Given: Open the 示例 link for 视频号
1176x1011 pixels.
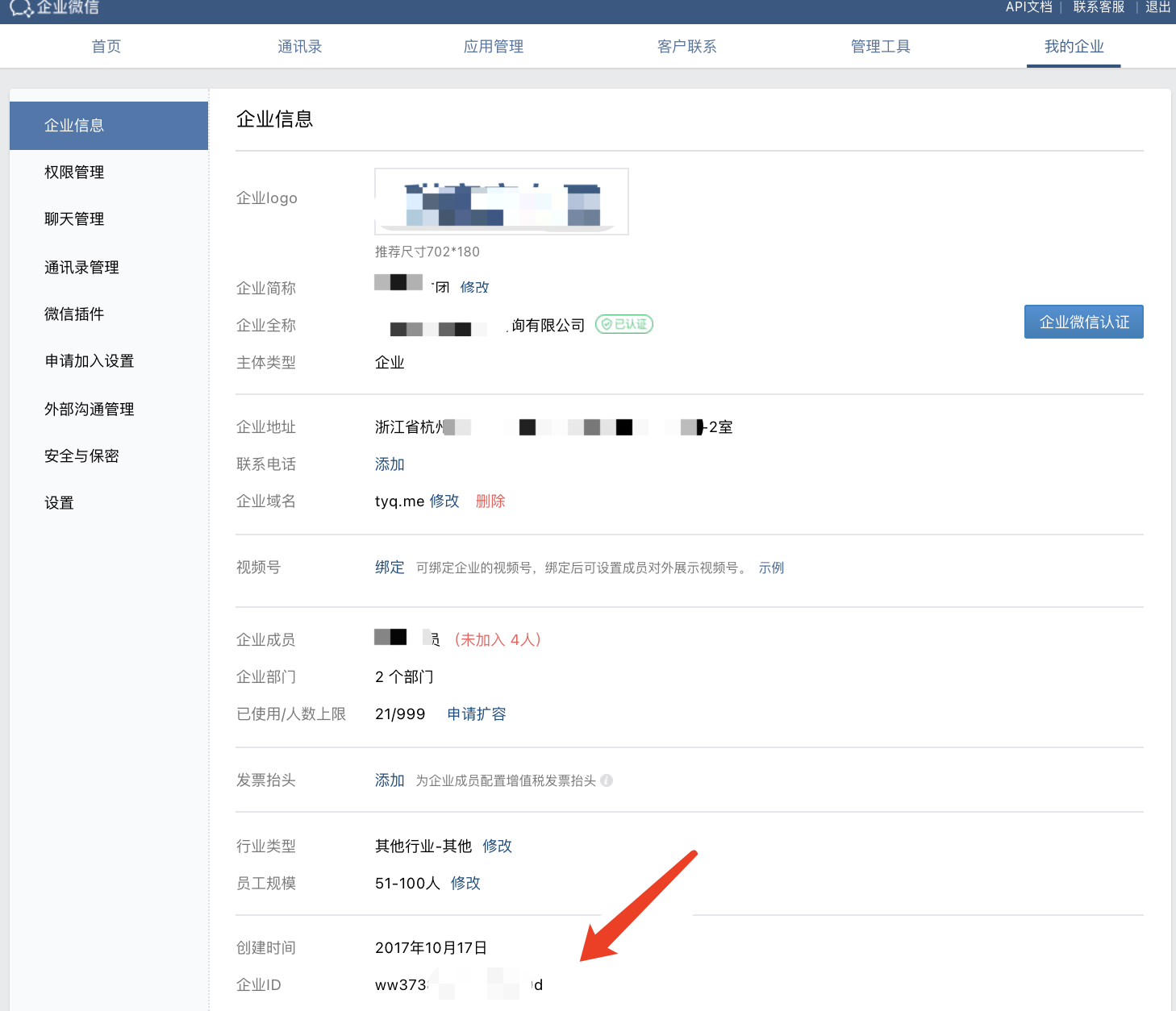Looking at the screenshot, I should [x=771, y=568].
